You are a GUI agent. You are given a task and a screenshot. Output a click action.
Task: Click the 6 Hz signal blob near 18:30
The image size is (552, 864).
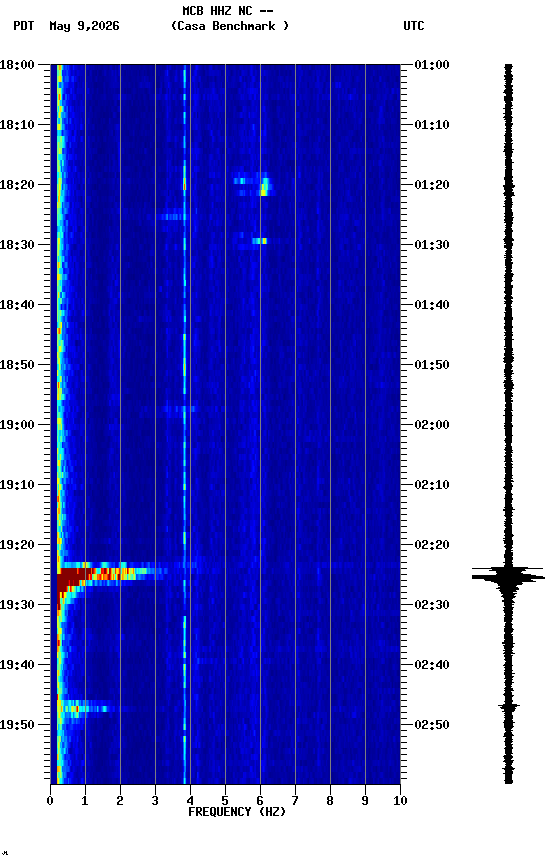tap(259, 241)
